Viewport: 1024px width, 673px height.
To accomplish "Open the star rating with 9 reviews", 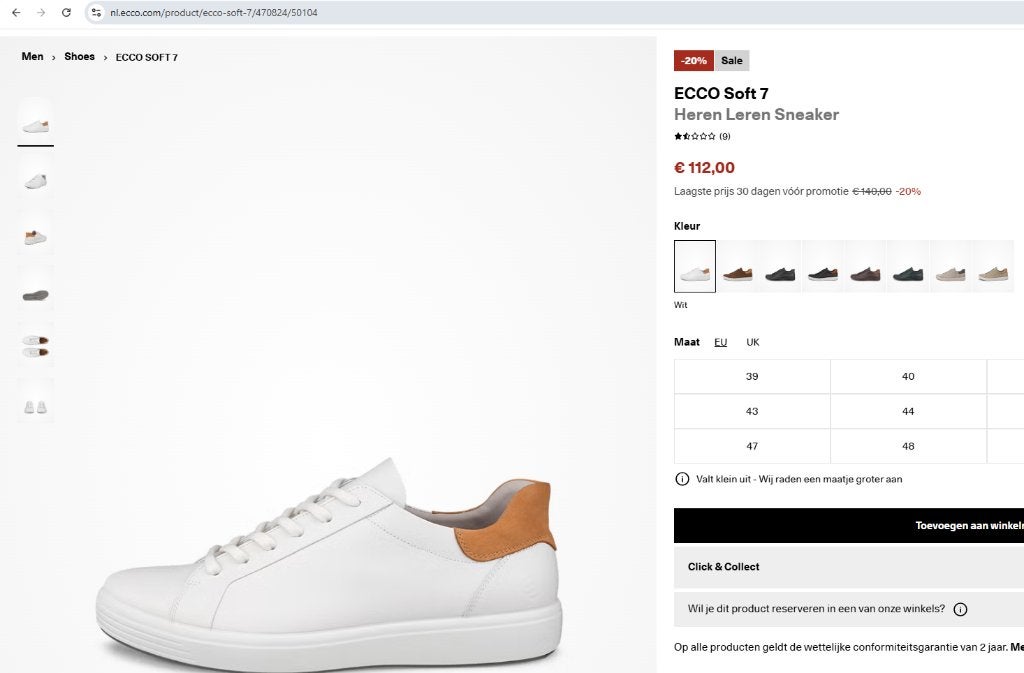I will tap(702, 136).
